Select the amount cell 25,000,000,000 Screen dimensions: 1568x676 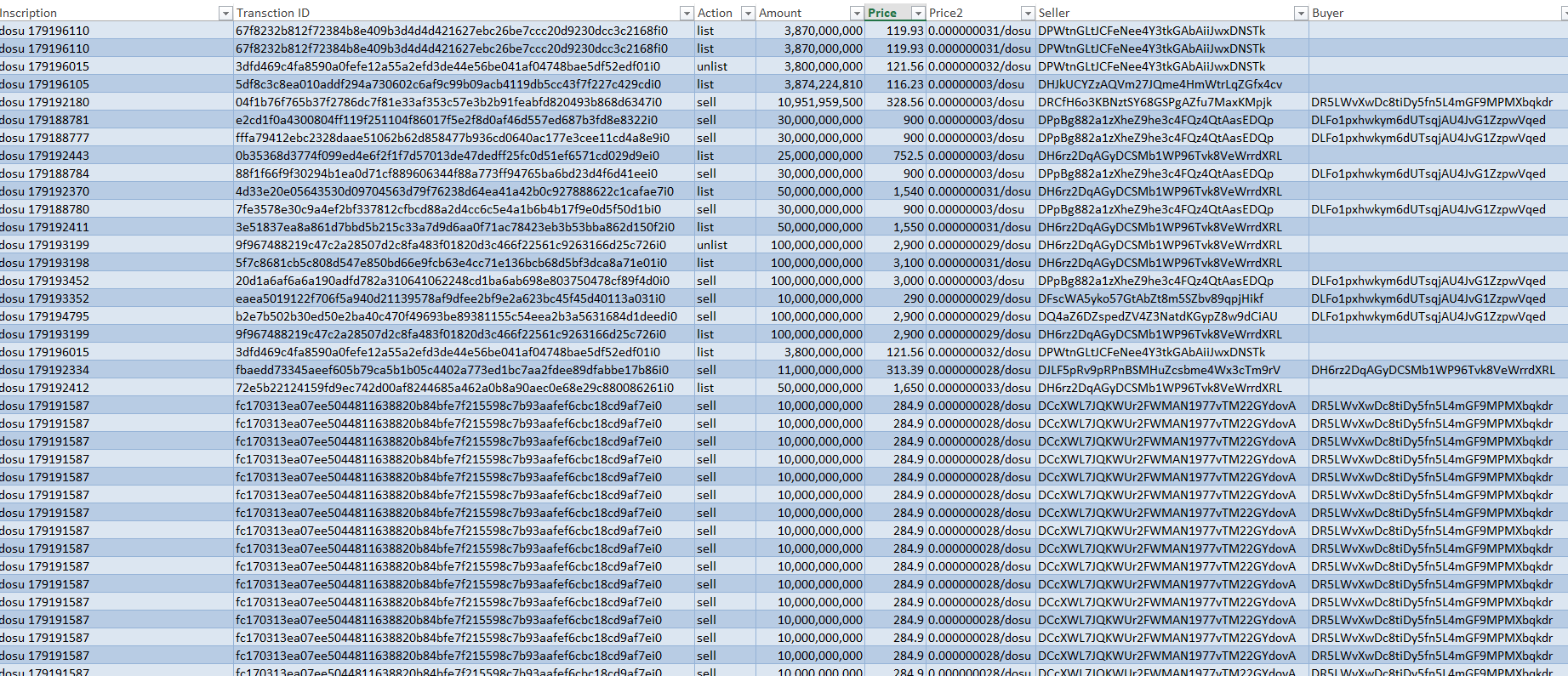pos(810,156)
